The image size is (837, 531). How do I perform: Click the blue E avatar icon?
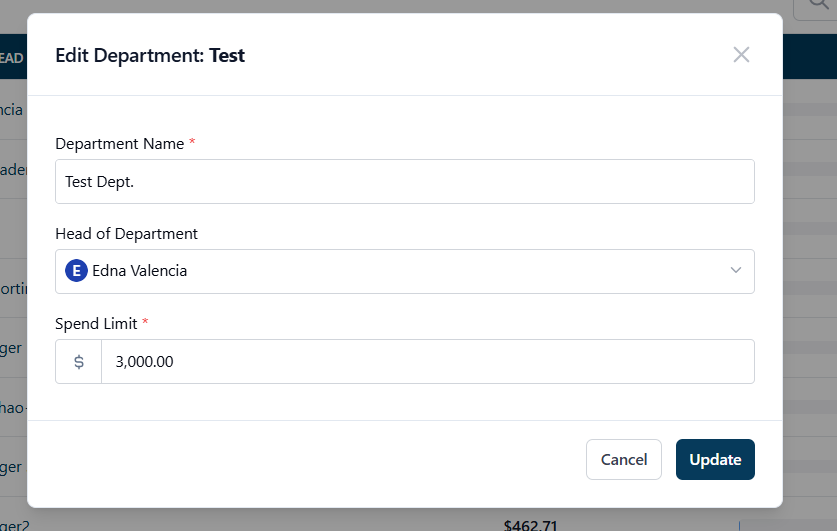coord(76,271)
